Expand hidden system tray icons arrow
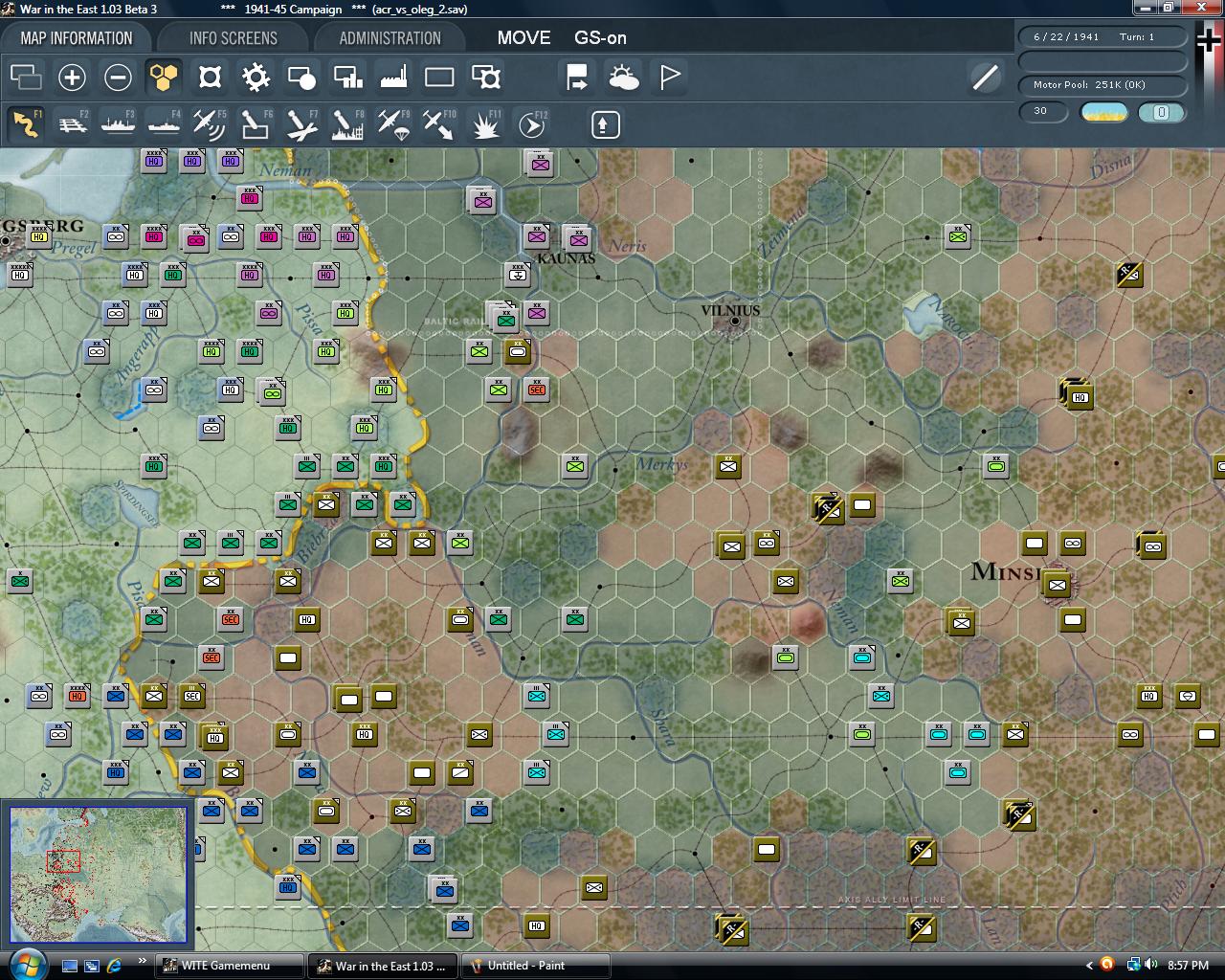This screenshot has width=1225, height=980. (1089, 966)
